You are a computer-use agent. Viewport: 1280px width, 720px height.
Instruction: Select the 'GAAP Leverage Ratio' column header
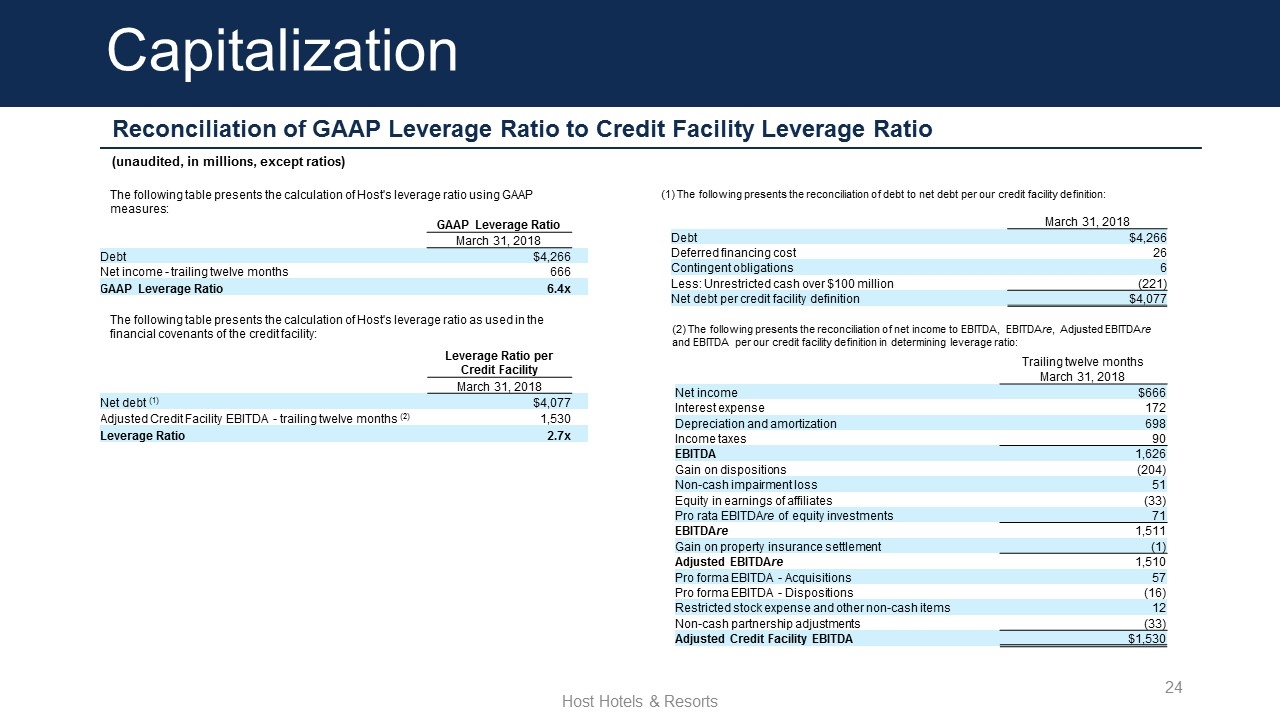click(x=498, y=225)
